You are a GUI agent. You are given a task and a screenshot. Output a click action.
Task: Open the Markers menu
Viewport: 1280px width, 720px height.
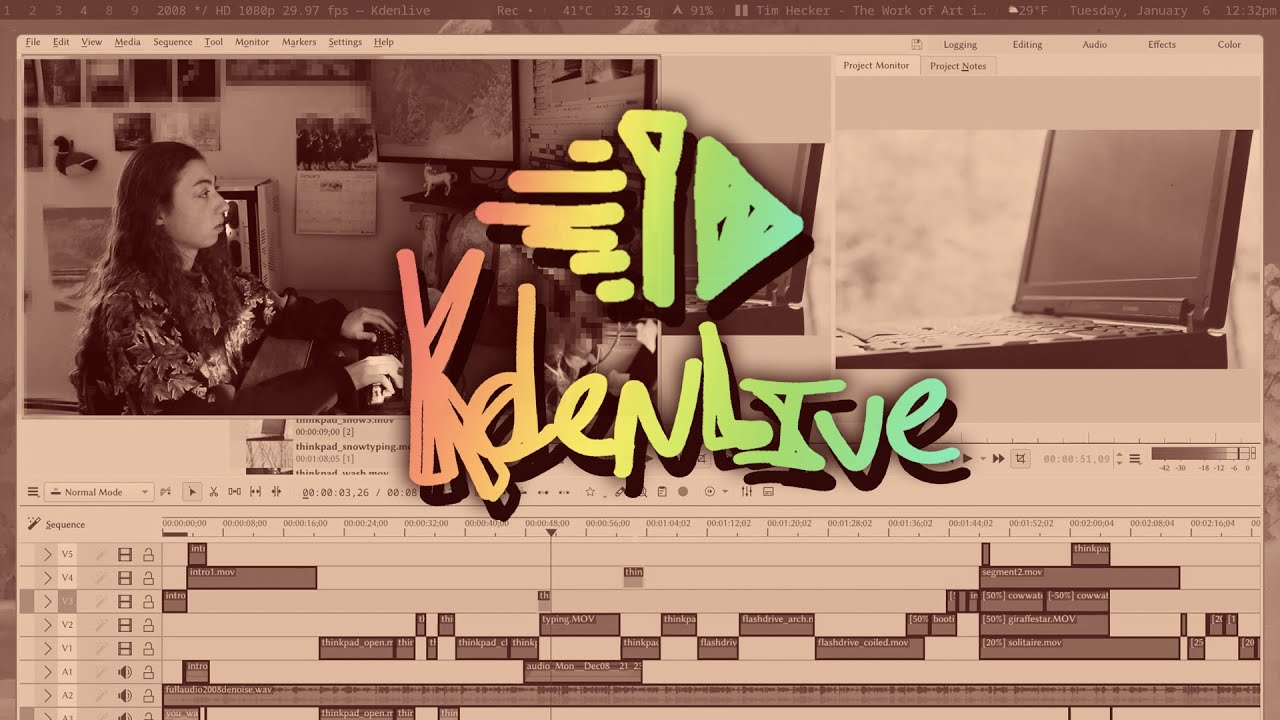(299, 42)
